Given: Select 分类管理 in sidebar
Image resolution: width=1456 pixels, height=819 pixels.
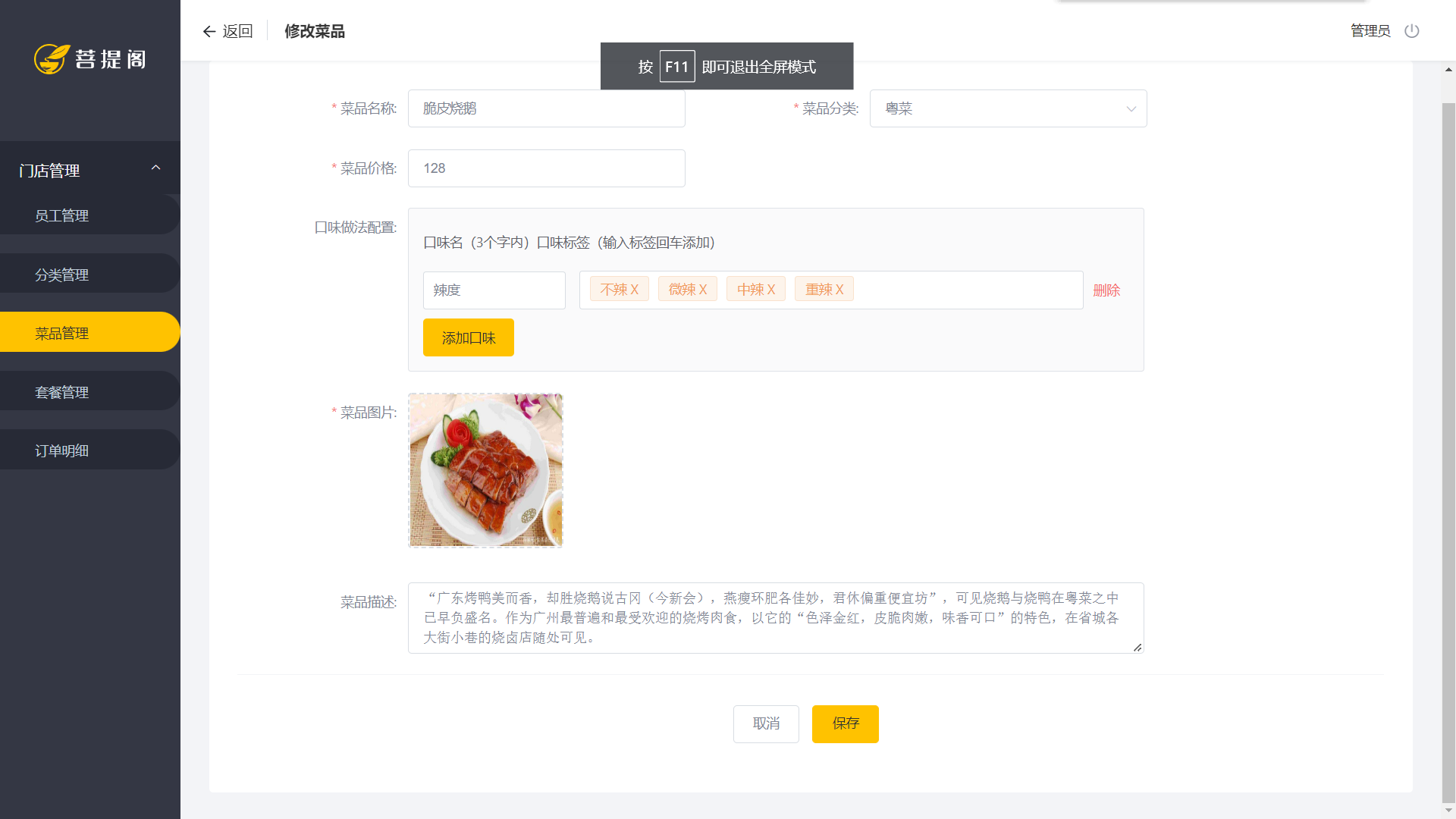Looking at the screenshot, I should pos(62,275).
